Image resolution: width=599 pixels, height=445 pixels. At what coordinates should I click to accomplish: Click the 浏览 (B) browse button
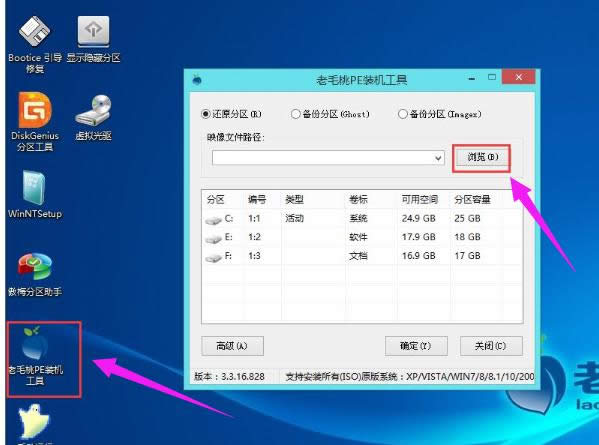click(482, 157)
